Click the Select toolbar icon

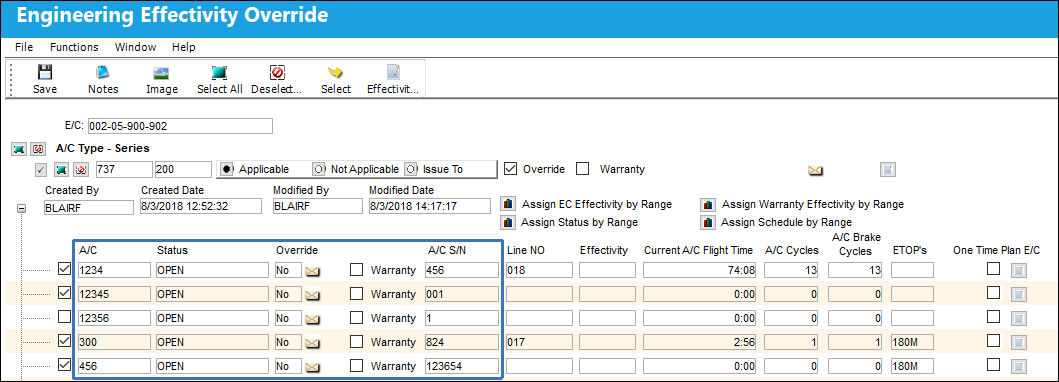tap(336, 80)
